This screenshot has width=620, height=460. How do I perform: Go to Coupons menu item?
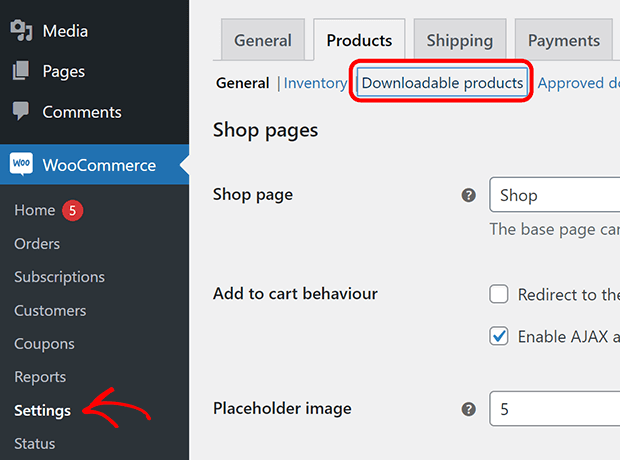tap(44, 344)
